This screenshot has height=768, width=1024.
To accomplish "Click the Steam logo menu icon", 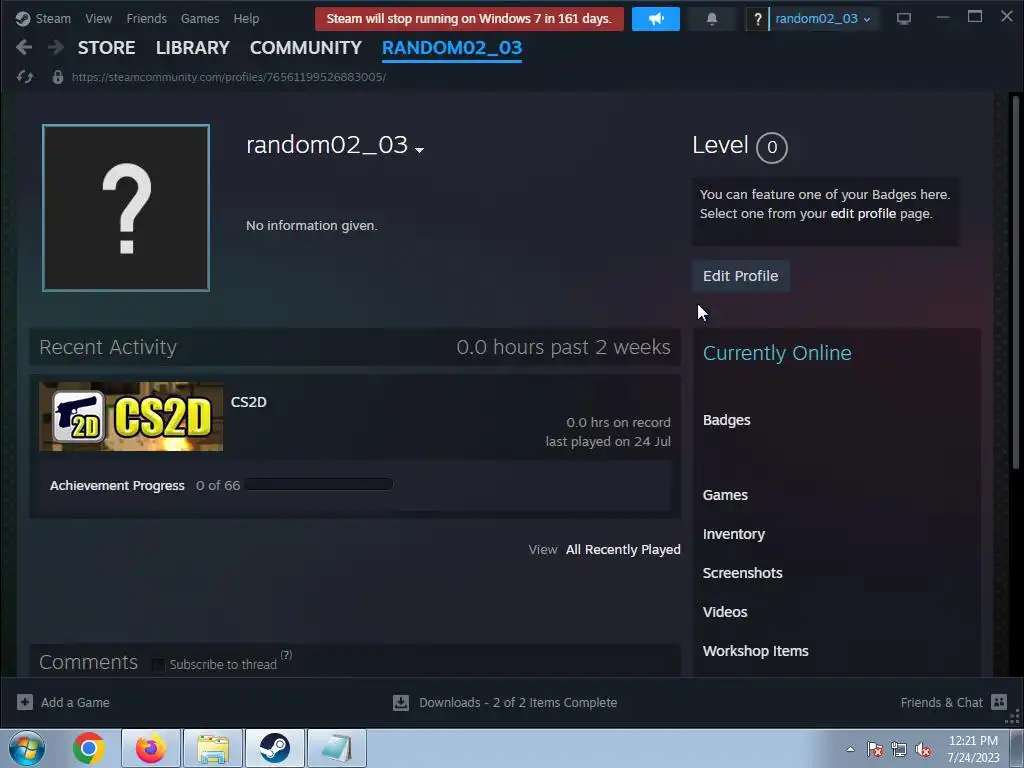I will click(x=23, y=18).
